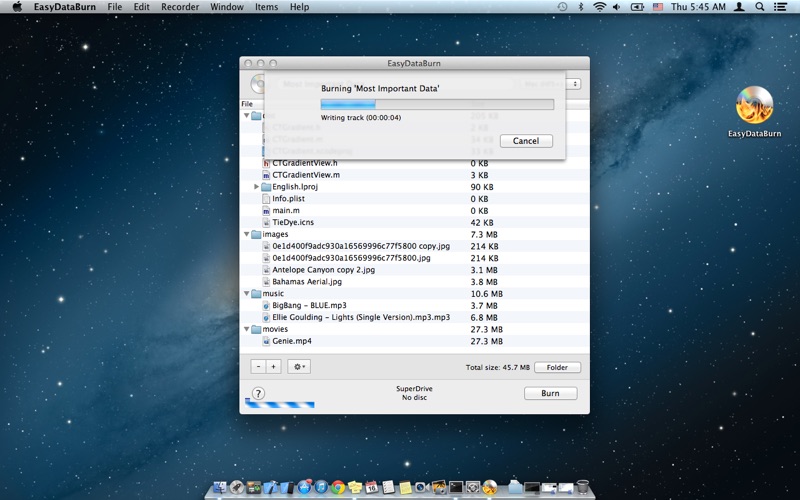The image size is (800, 500).
Task: Open the Apple menu
Action: tap(17, 7)
